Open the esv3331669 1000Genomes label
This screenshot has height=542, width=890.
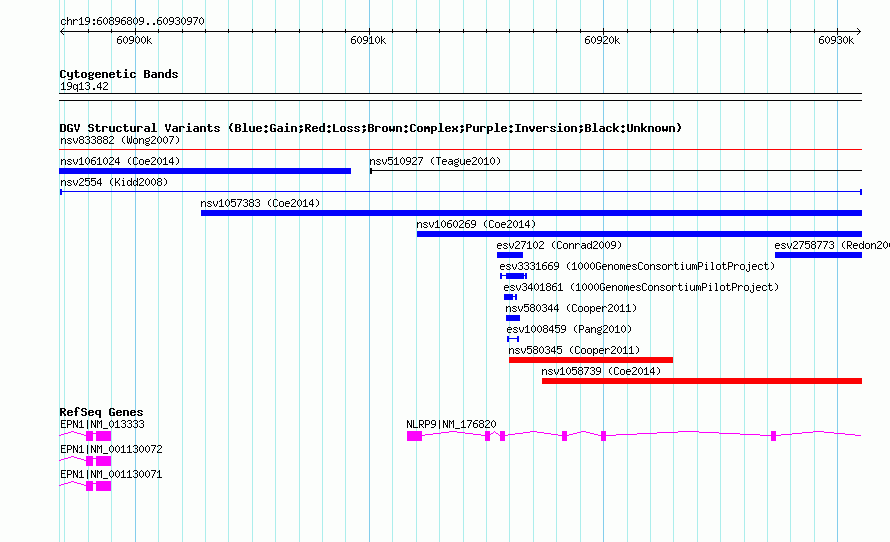pos(637,266)
